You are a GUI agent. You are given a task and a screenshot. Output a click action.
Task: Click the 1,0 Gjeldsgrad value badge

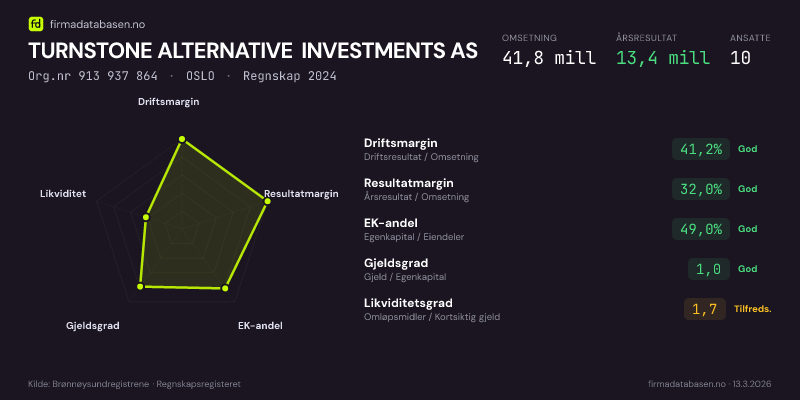708,269
